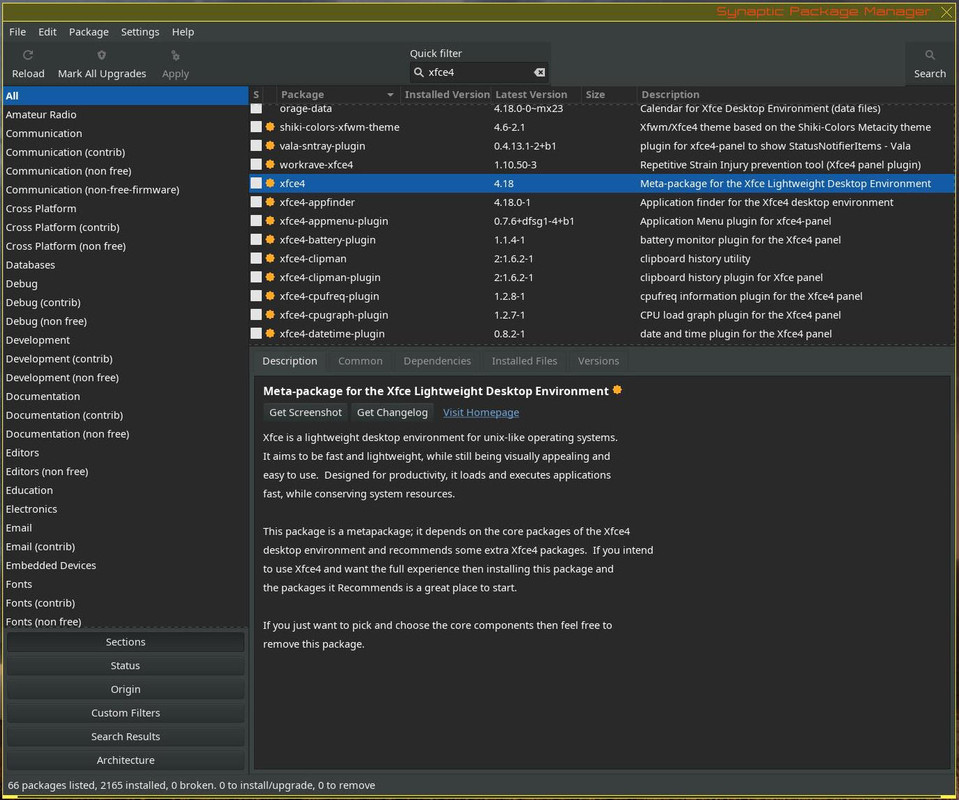
Task: Show the Search Results view
Action: coord(125,736)
